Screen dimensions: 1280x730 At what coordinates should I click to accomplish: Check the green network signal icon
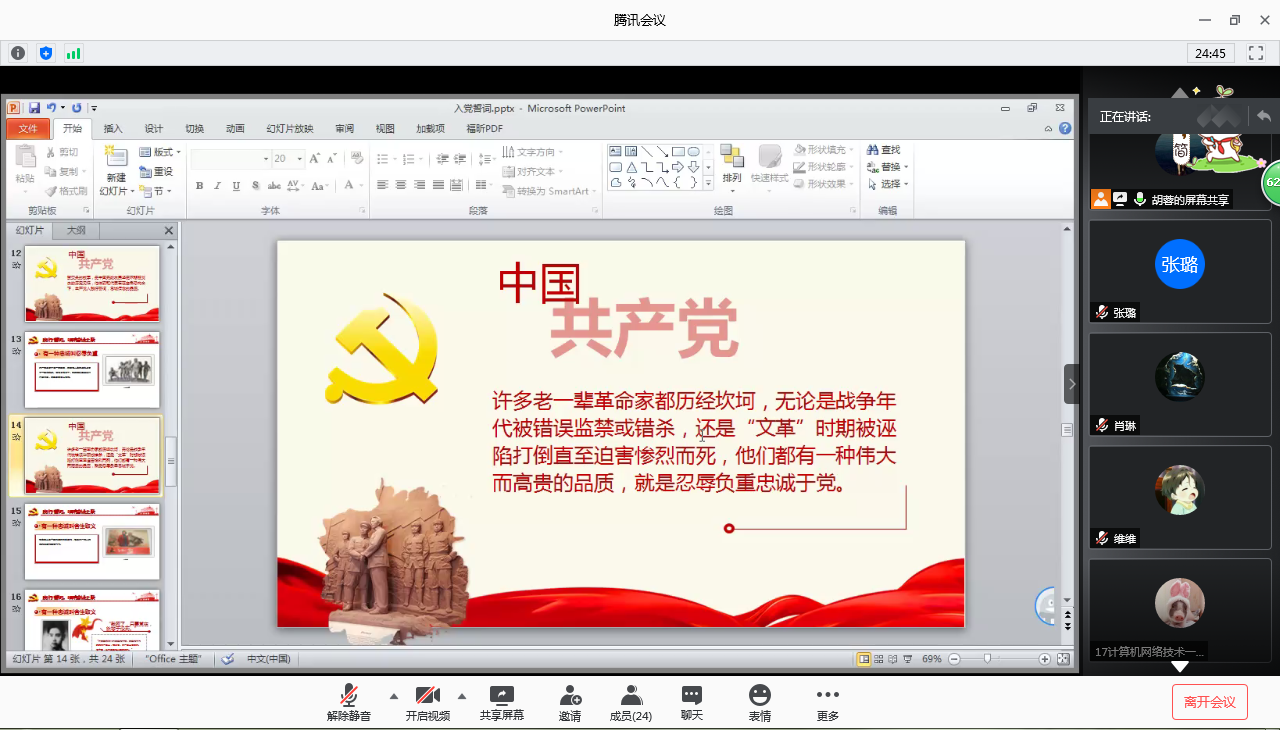point(73,53)
